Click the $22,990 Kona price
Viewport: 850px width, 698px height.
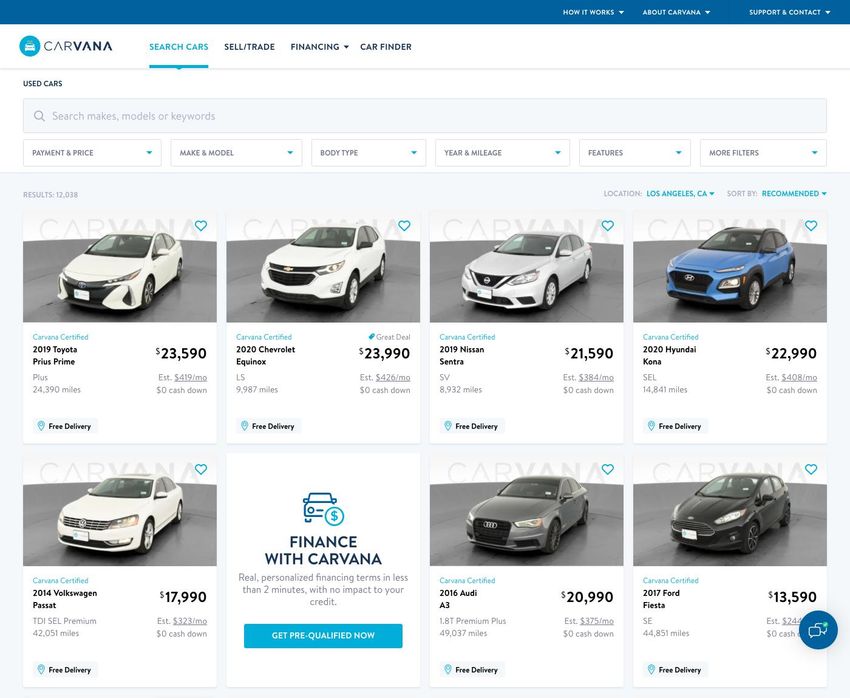tap(791, 353)
